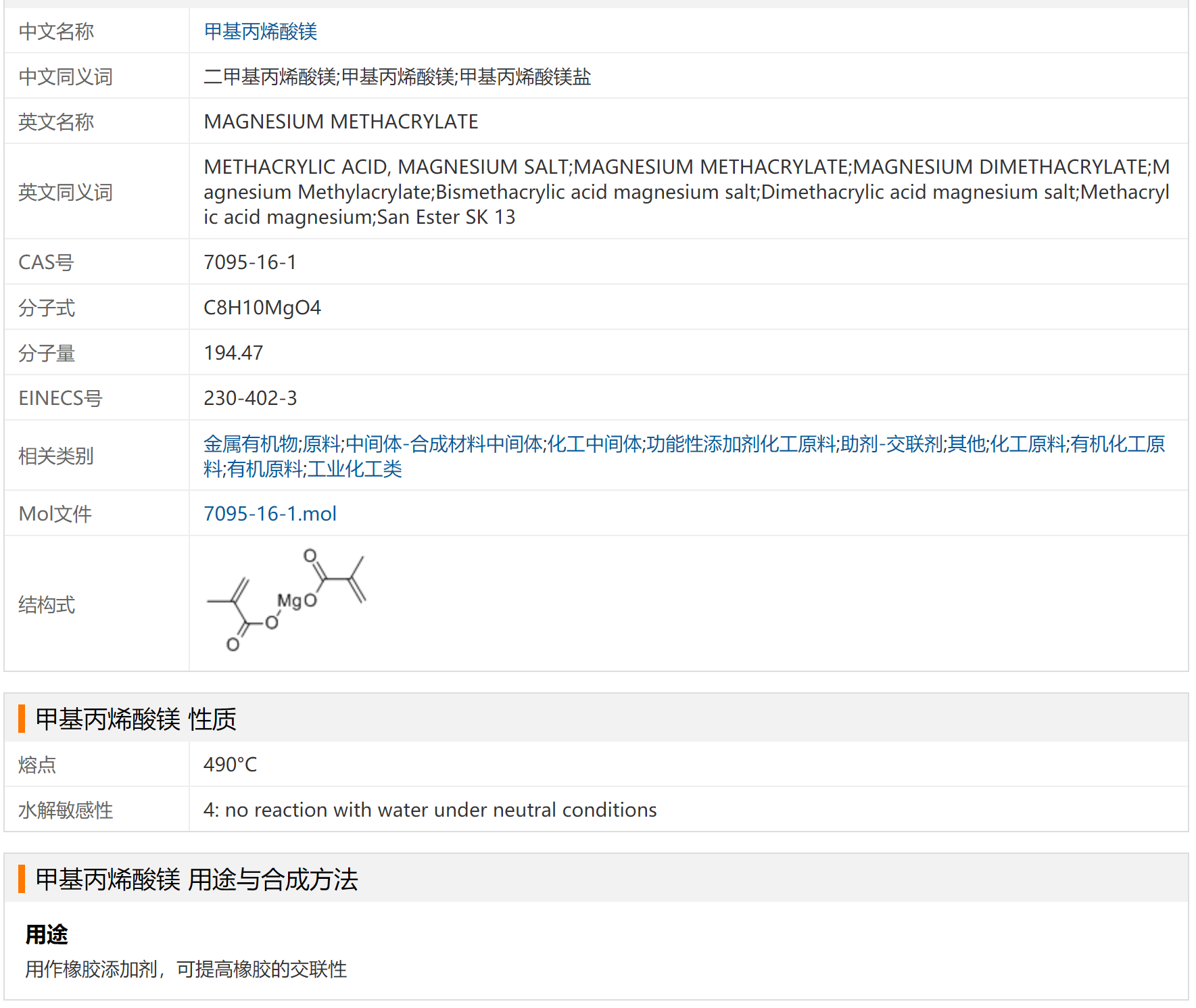Click the 用途与合成方法 section heading

(x=196, y=880)
